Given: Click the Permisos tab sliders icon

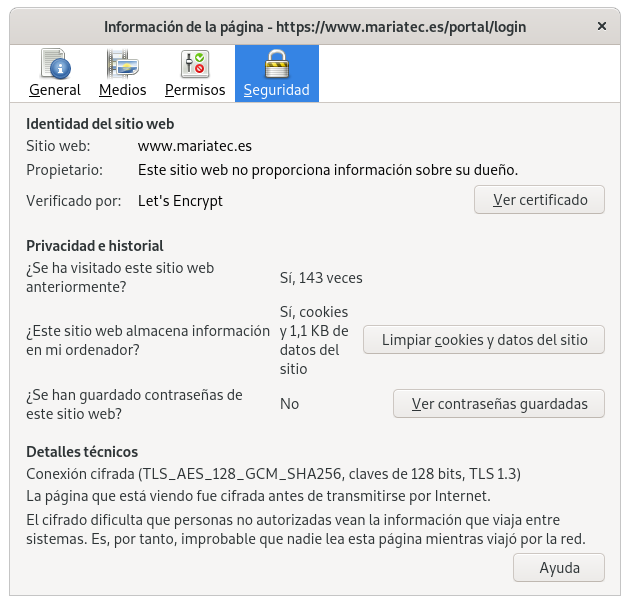Looking at the screenshot, I should point(194,65).
